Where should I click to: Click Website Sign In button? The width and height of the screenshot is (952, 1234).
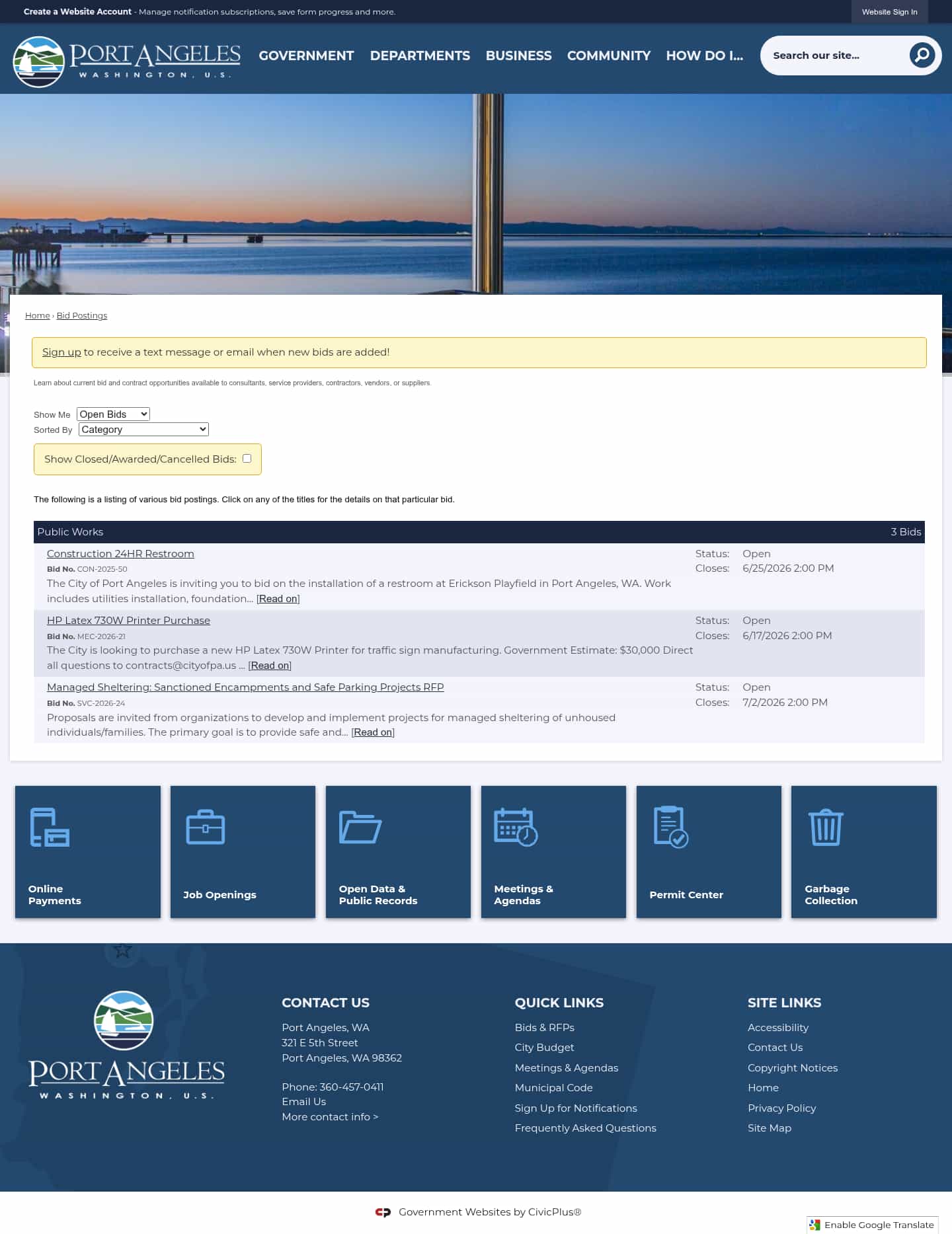coord(889,12)
